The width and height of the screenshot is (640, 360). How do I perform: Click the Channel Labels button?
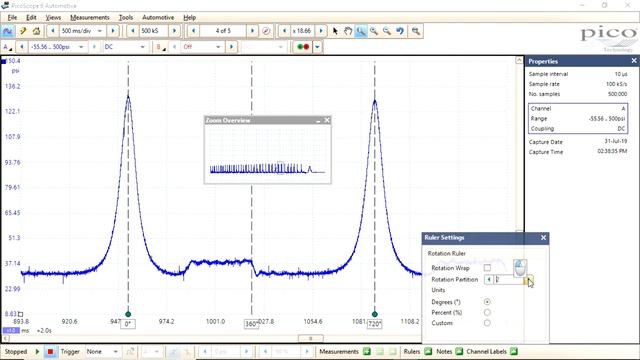pos(491,351)
